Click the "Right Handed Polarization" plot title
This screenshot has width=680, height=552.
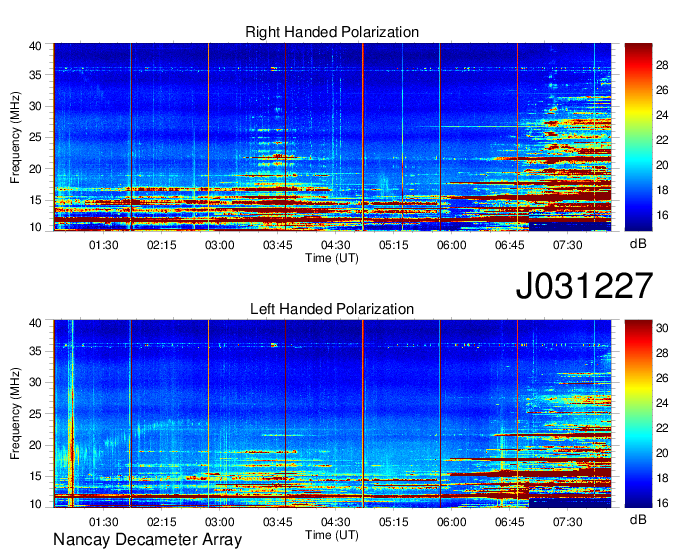click(332, 32)
